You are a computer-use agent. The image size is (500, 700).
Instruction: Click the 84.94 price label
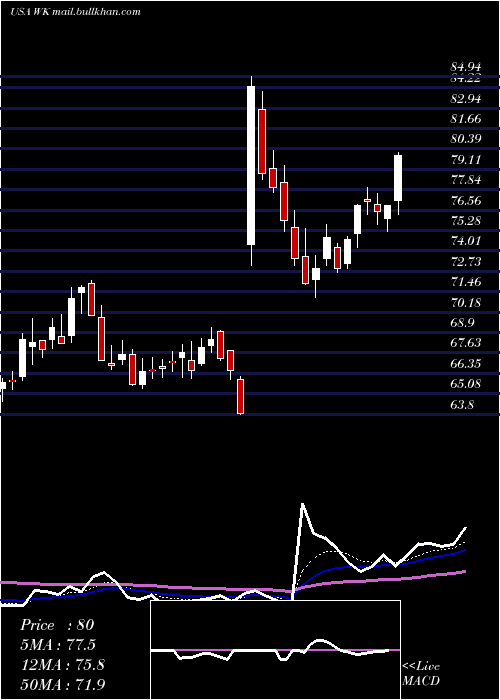(x=466, y=67)
